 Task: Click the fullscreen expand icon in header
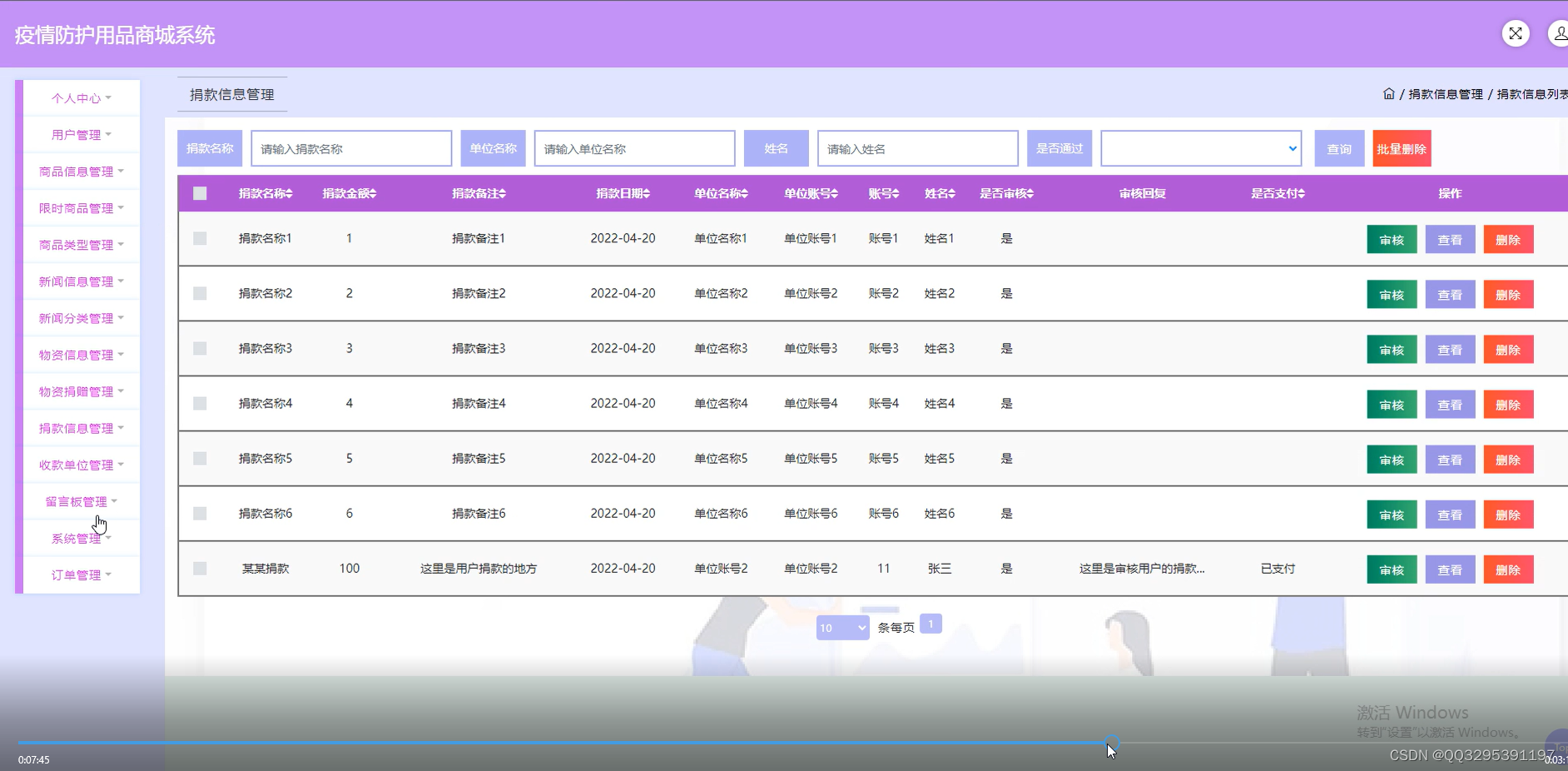1516,33
